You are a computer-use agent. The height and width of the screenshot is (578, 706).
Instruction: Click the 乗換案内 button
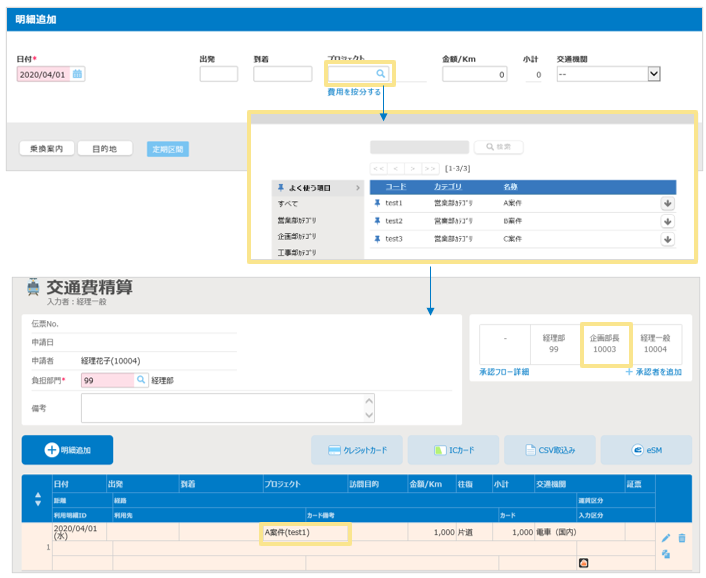click(47, 148)
